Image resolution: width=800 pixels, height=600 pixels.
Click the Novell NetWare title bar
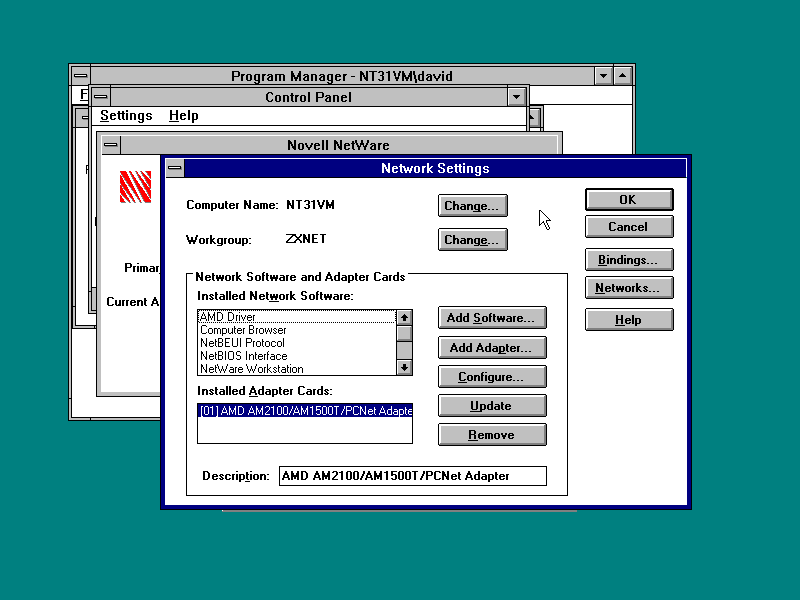coord(338,145)
